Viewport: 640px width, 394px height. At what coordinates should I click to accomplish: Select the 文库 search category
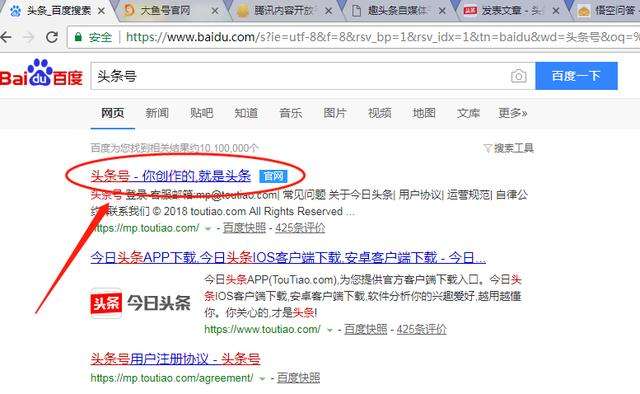click(469, 113)
